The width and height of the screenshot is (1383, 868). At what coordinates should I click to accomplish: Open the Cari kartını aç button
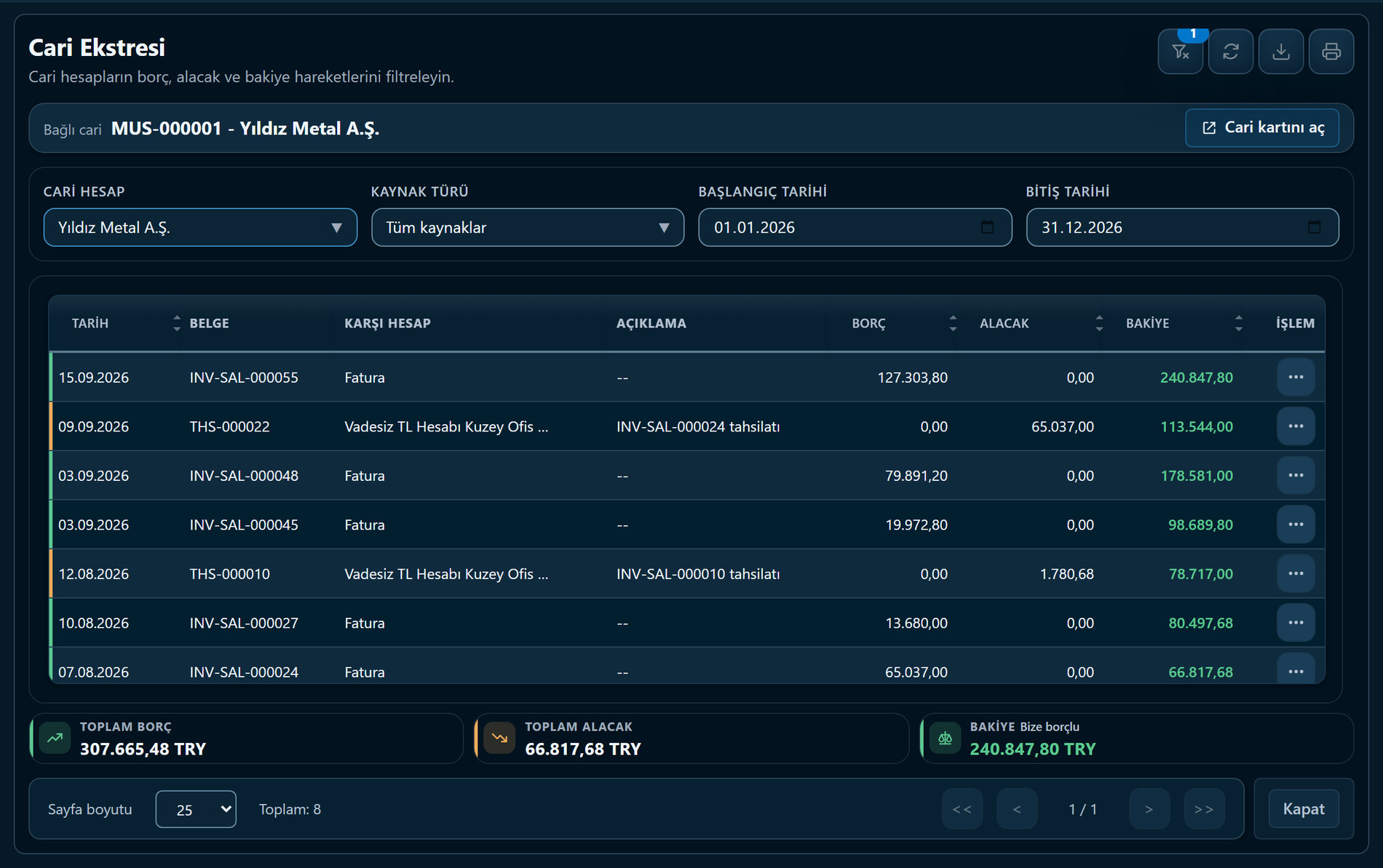pyautogui.click(x=1261, y=128)
